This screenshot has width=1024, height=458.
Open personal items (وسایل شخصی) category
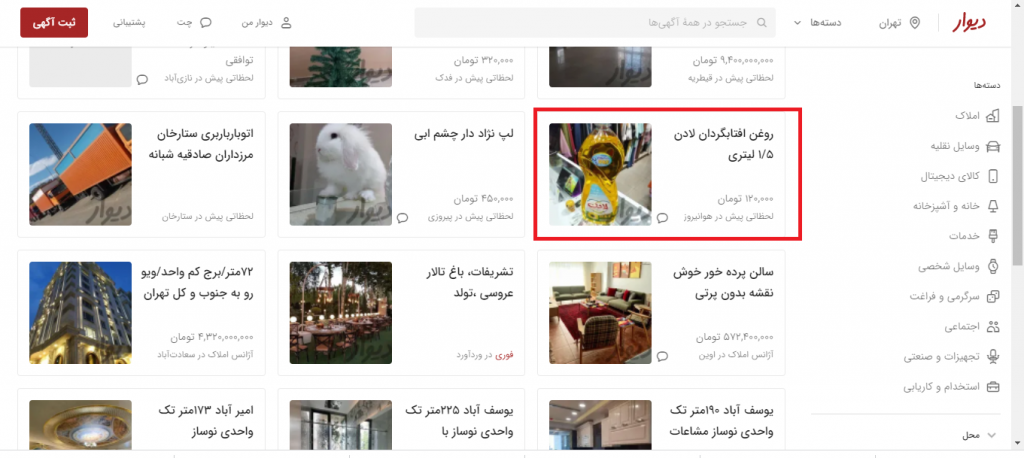click(x=959, y=266)
